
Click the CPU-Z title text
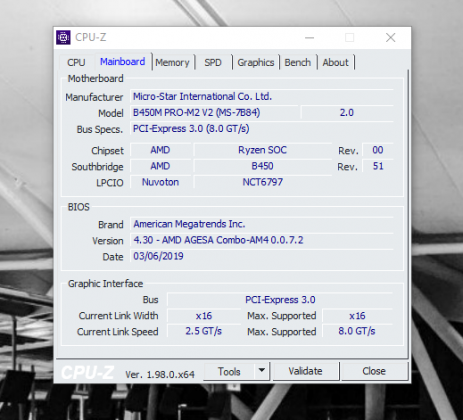click(x=91, y=37)
